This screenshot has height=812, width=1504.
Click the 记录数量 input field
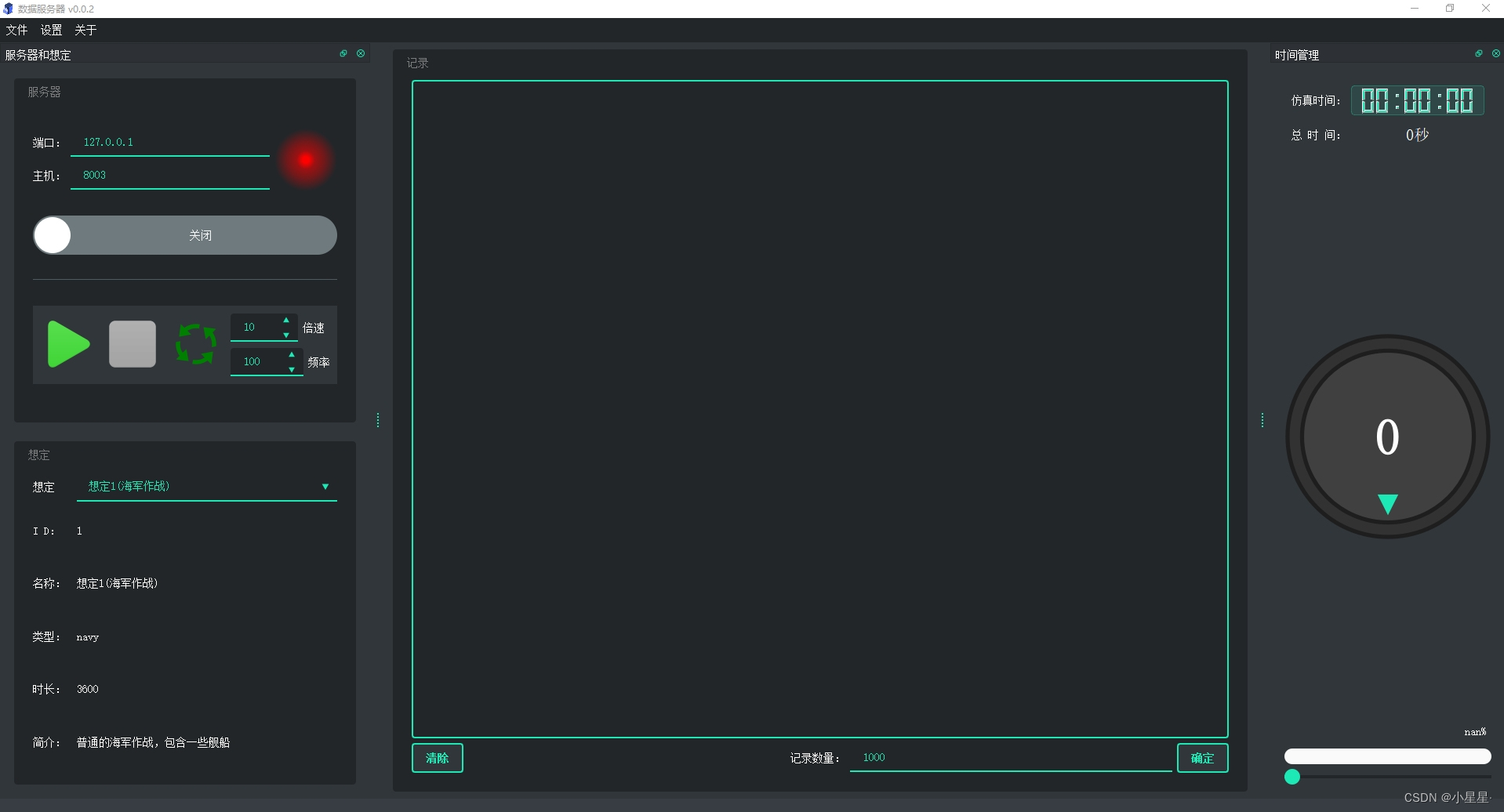[x=1011, y=758]
